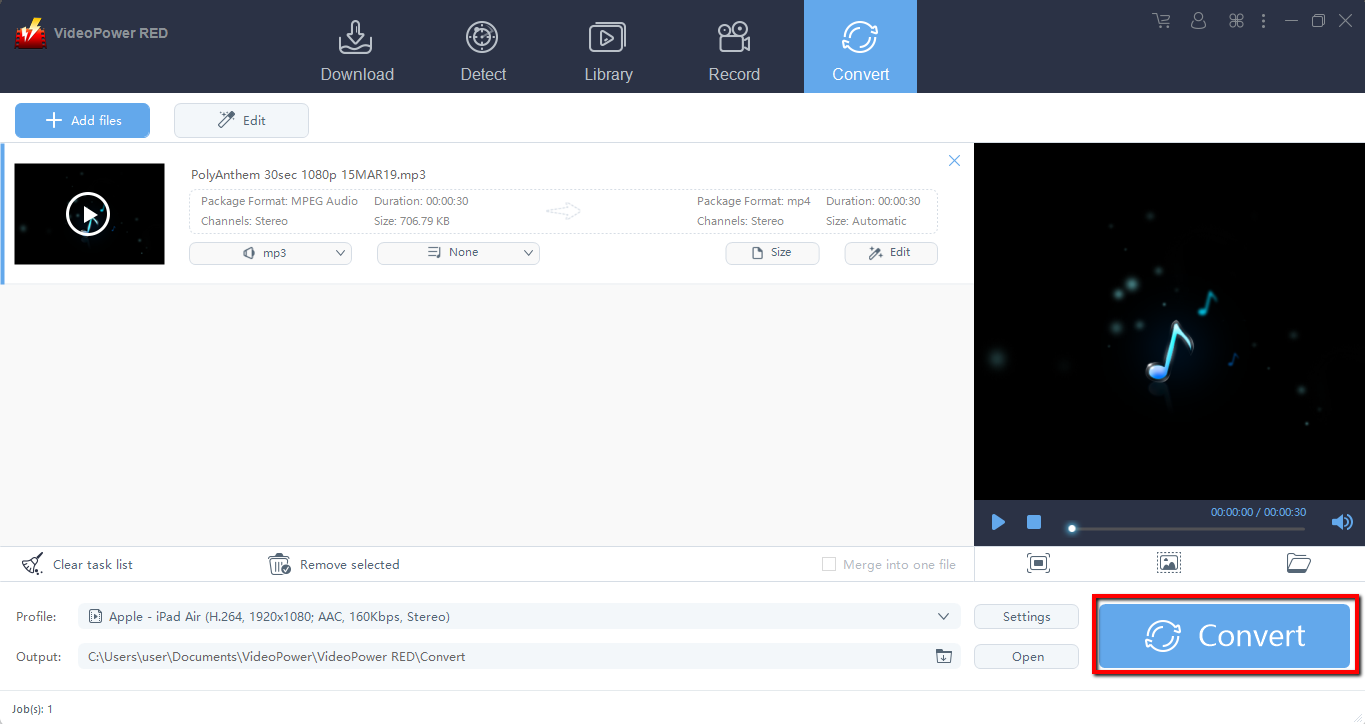Click the preview playback seek slider
The image size is (1365, 724).
point(1188,528)
